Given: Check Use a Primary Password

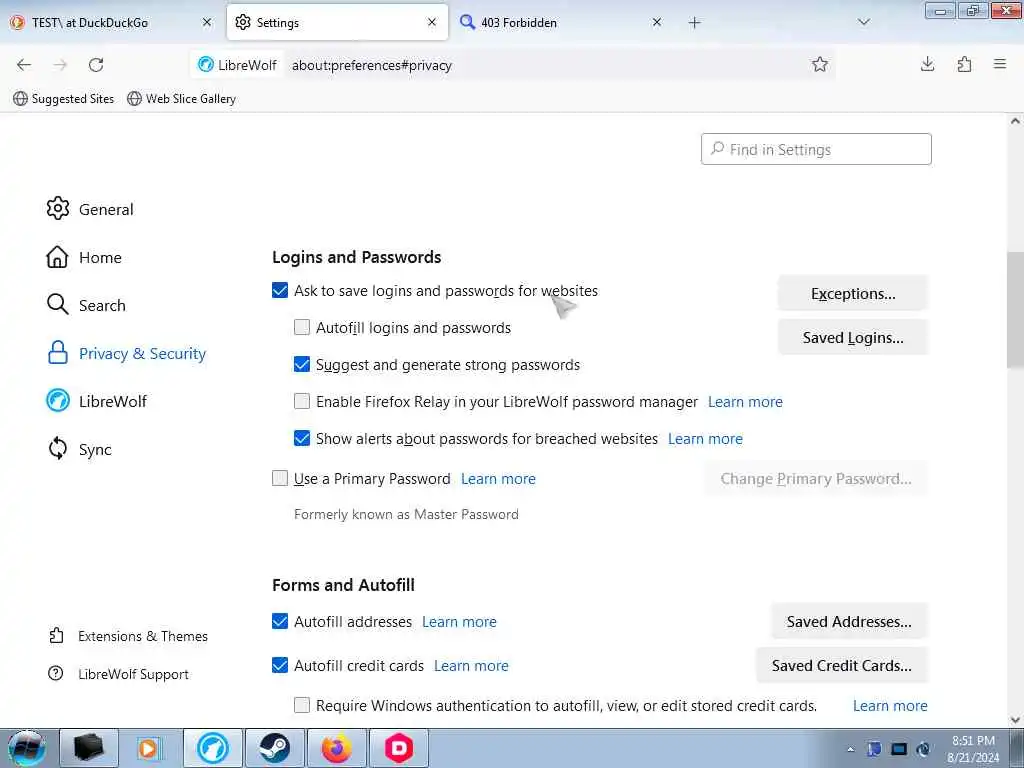Looking at the screenshot, I should point(280,479).
